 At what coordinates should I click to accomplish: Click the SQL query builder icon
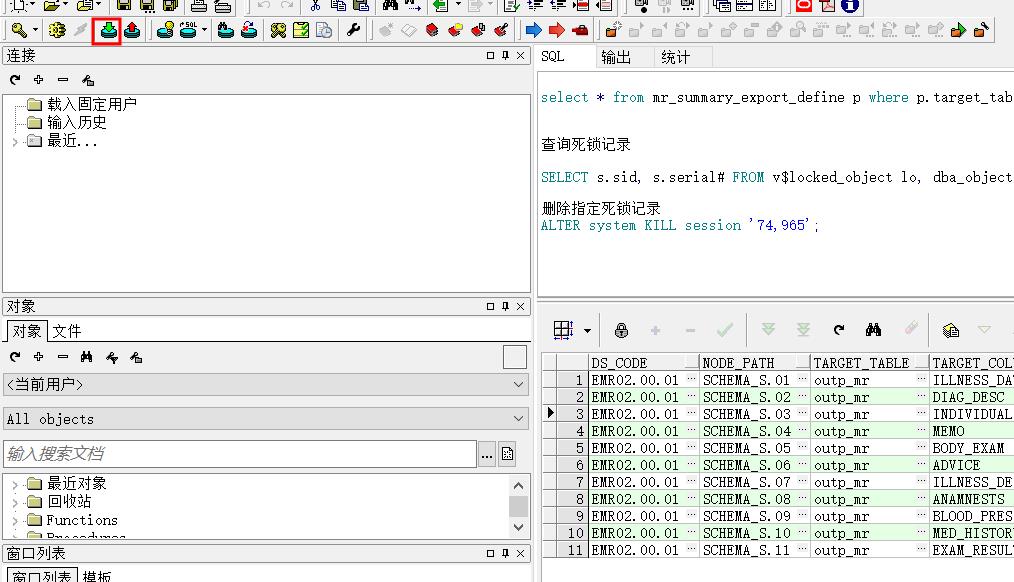(188, 30)
